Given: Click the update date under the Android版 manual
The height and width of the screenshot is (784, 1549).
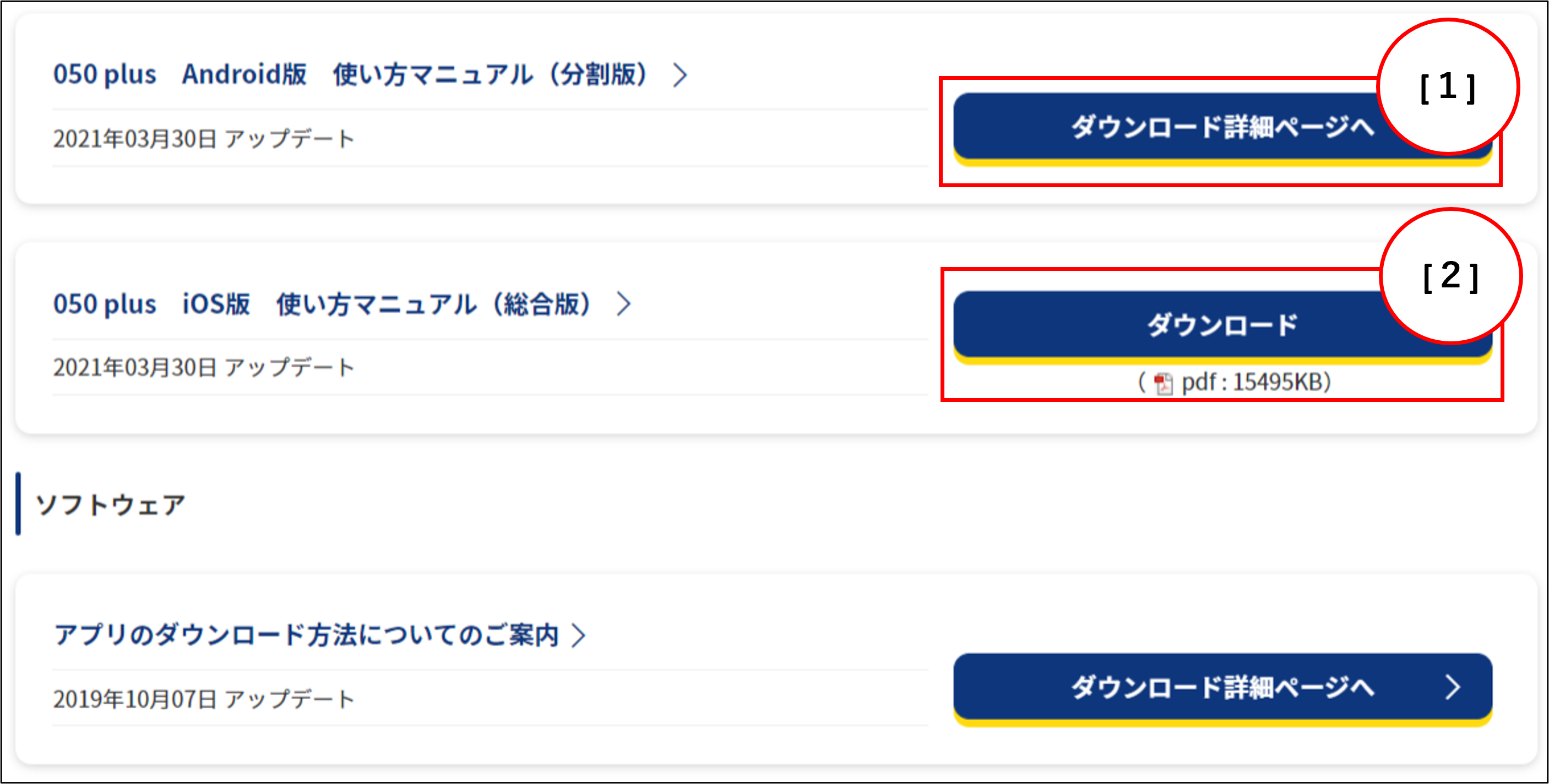Looking at the screenshot, I should click(x=204, y=139).
